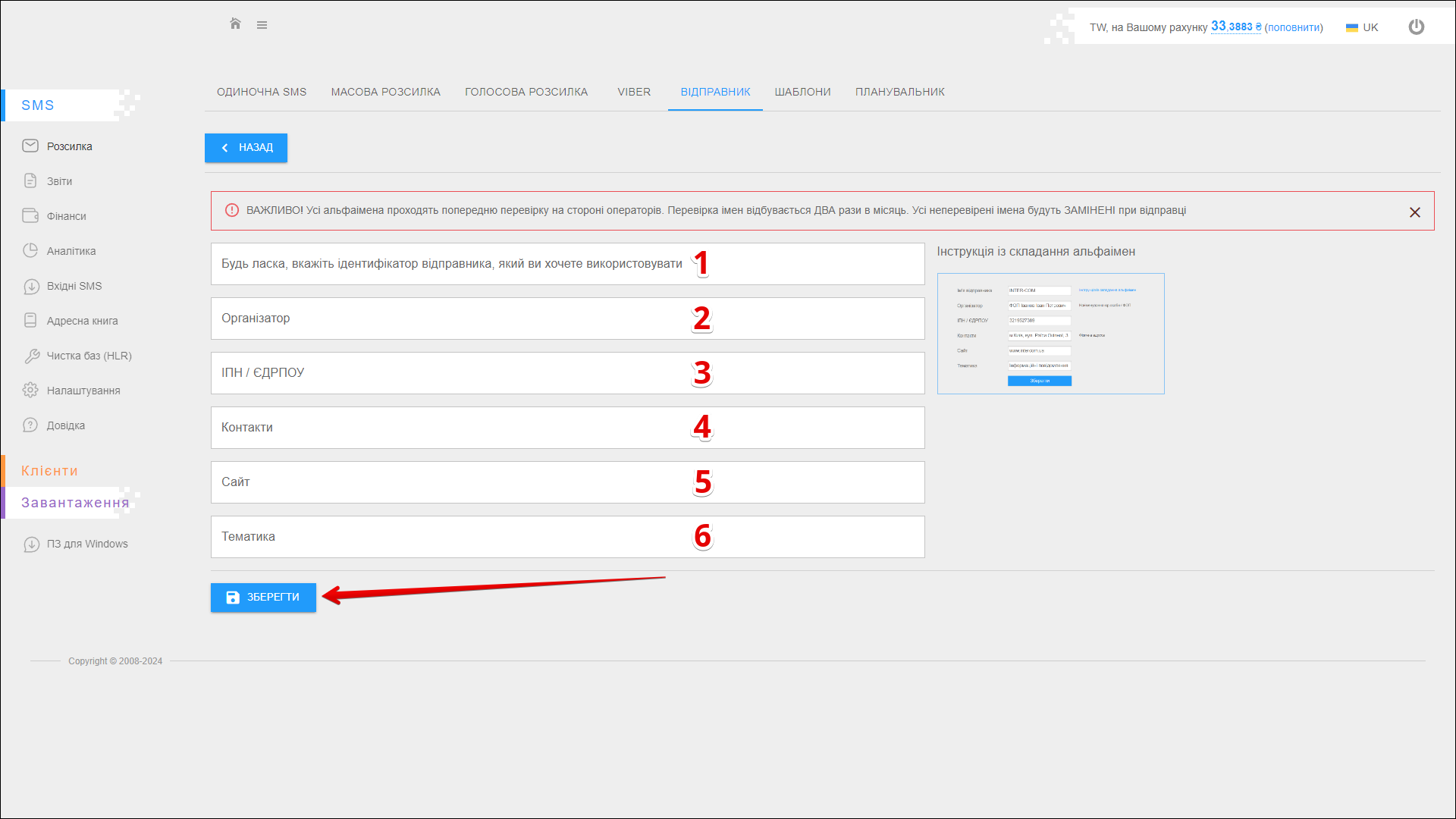Viewport: 1456px width, 819px height.
Task: Dismiss the ВАЖЛИВО warning banner
Action: [1414, 212]
